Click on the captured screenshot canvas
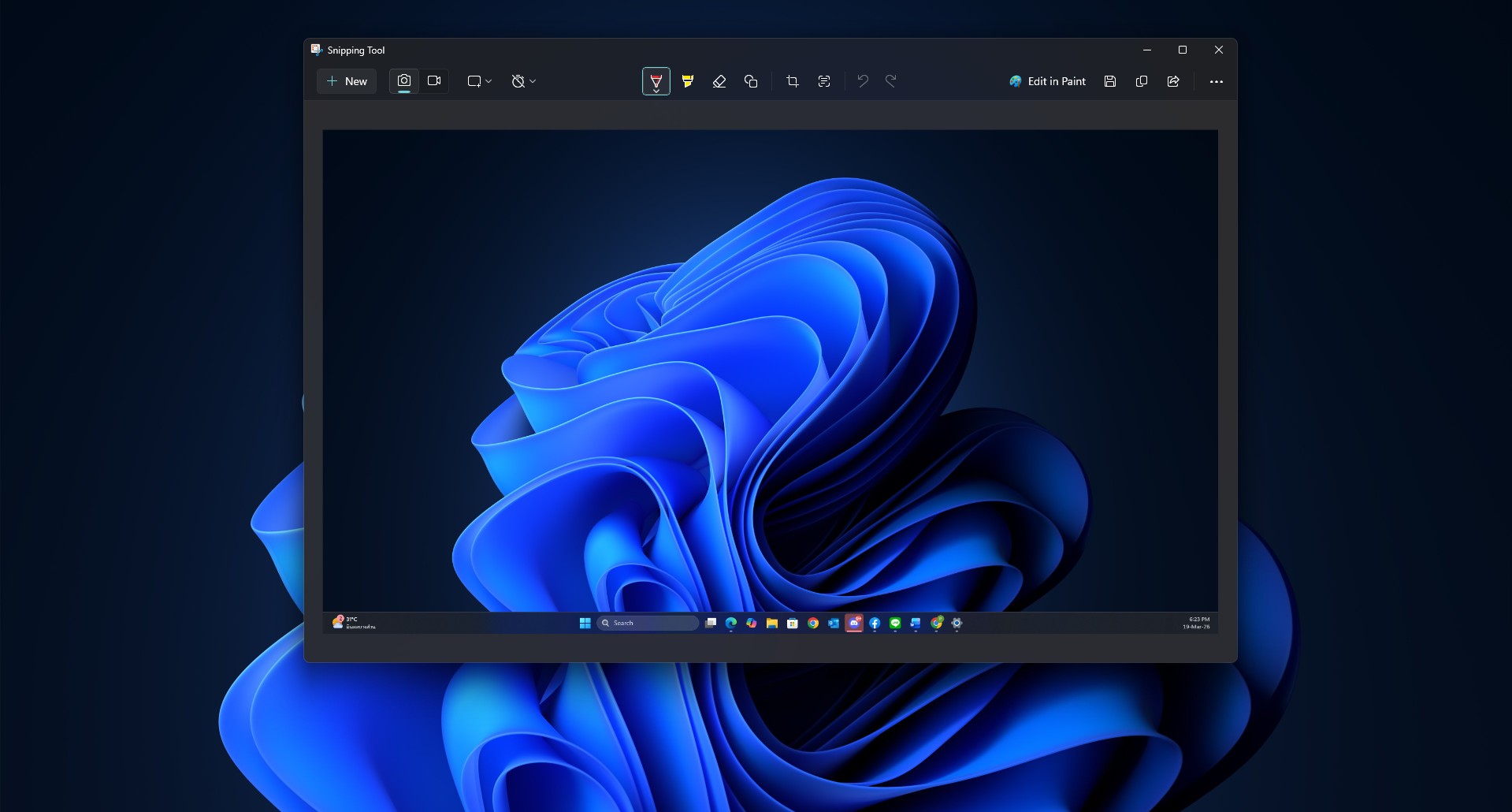The width and height of the screenshot is (1512, 812). [770, 371]
